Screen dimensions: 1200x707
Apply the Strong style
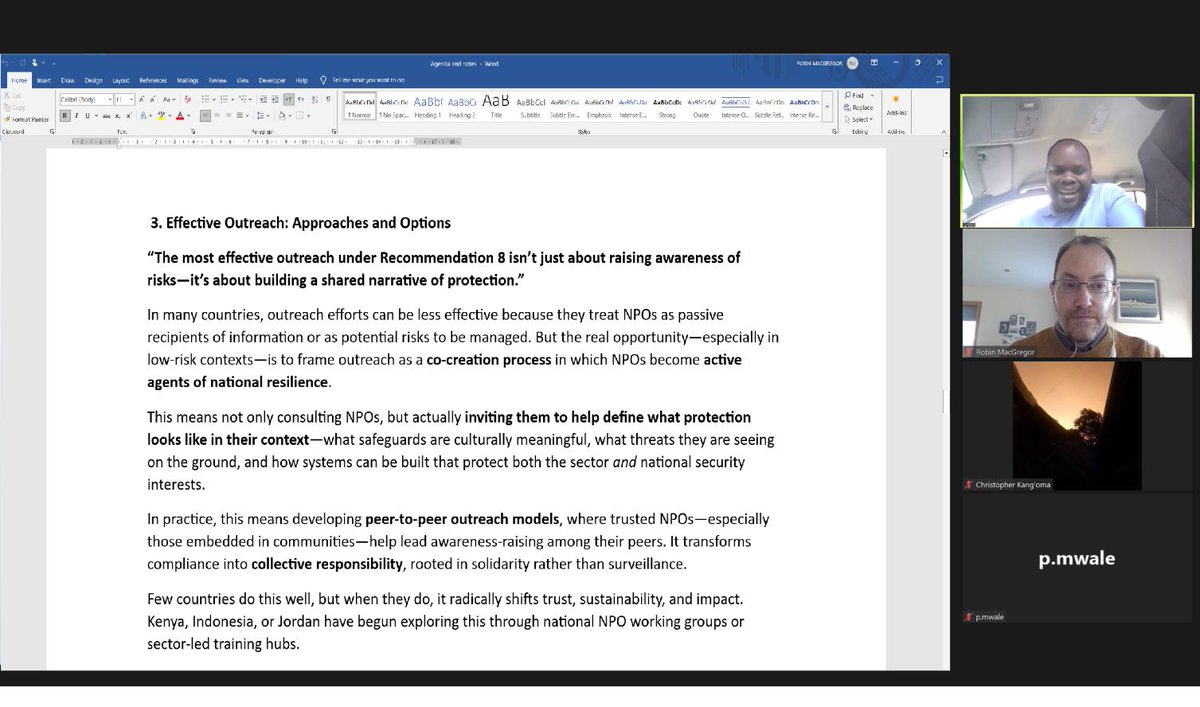tap(666, 106)
